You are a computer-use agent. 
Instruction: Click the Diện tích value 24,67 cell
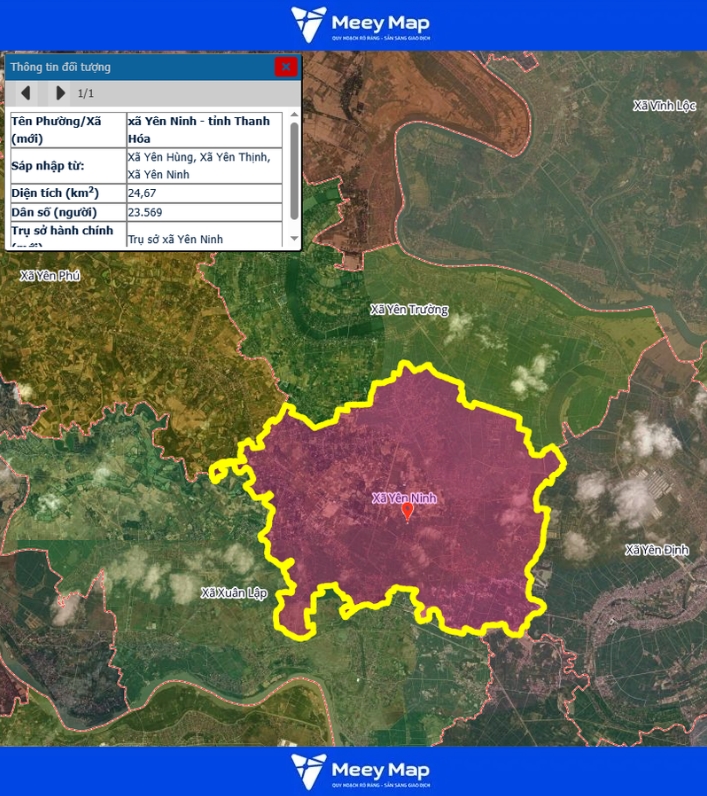pos(204,192)
